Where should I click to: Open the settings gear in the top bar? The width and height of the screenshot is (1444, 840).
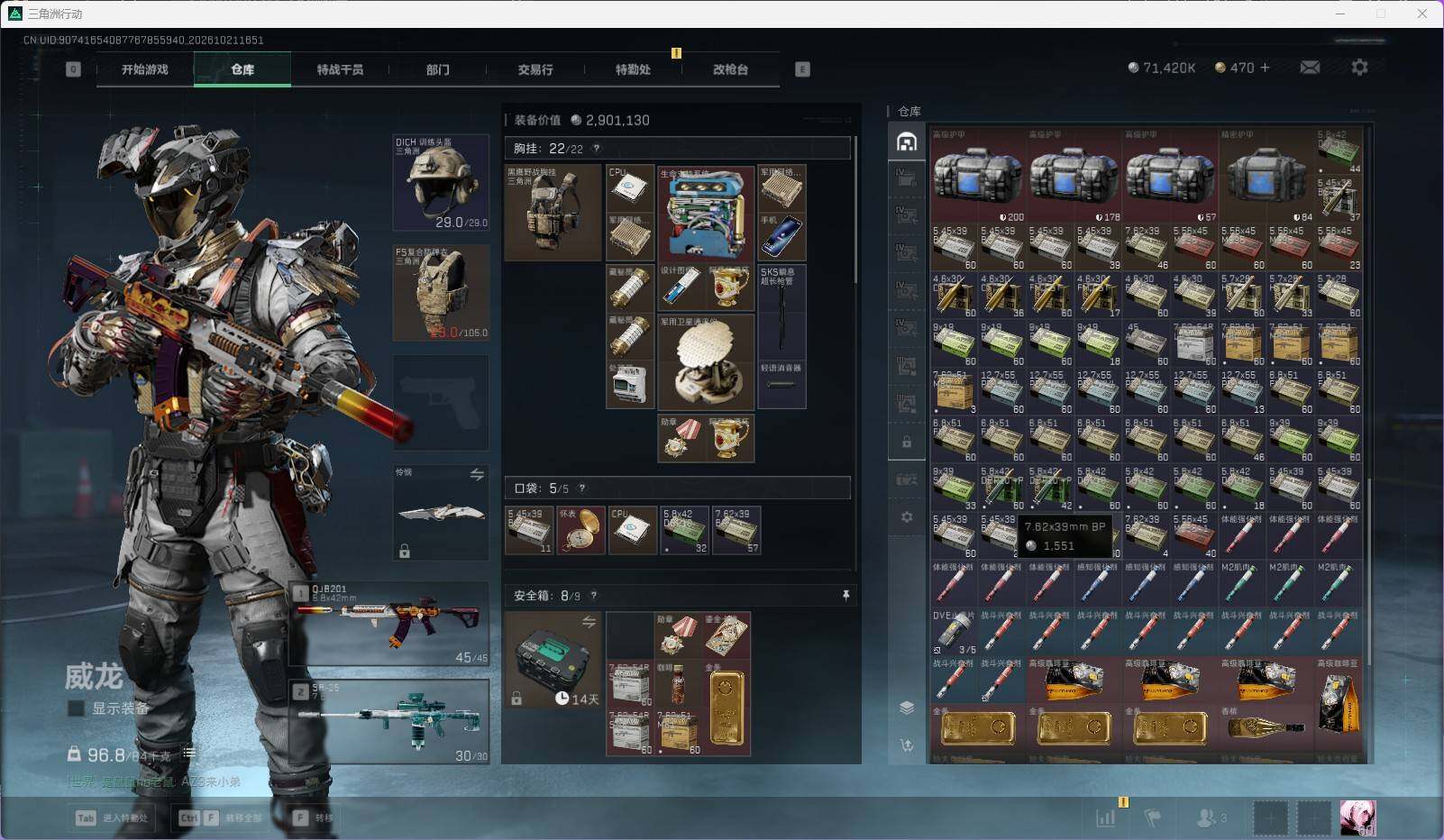(1359, 68)
